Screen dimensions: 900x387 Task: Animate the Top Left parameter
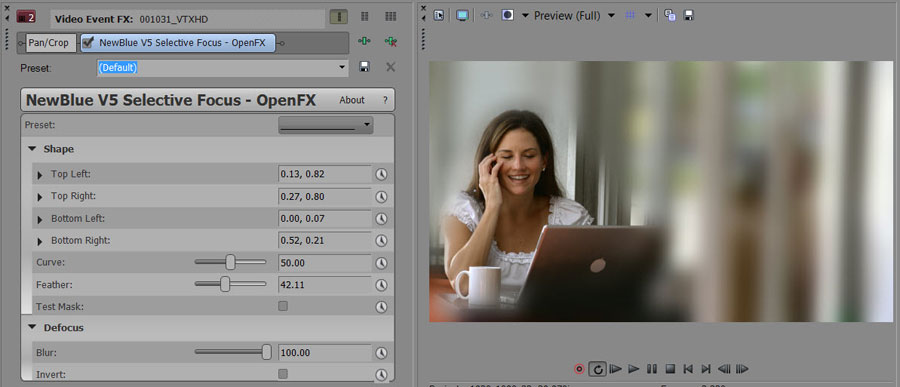point(381,174)
